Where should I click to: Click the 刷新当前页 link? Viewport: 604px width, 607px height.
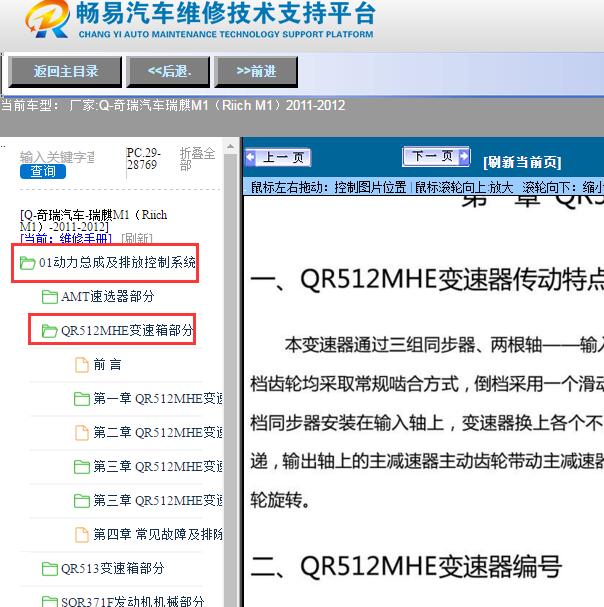tap(522, 162)
